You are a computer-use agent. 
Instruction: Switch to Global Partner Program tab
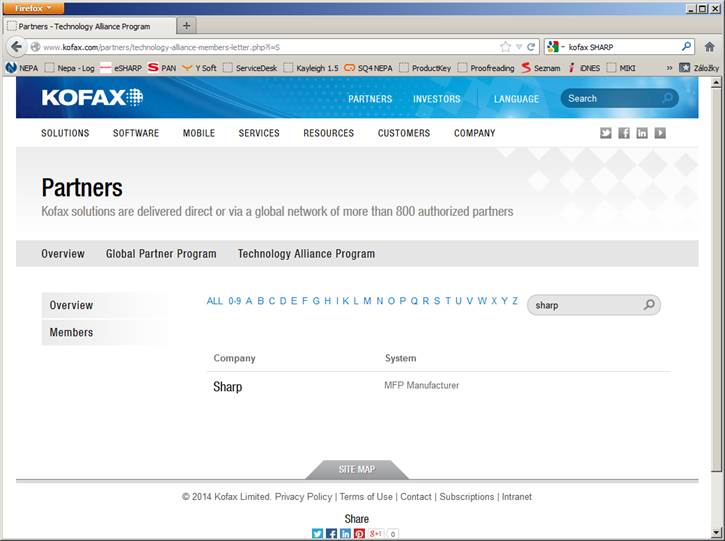point(161,254)
